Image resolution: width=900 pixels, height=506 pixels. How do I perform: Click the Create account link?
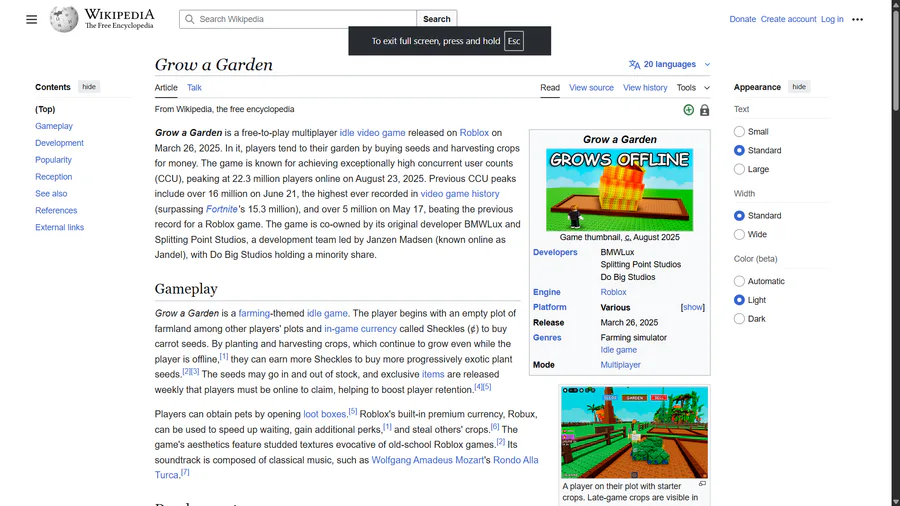(788, 19)
